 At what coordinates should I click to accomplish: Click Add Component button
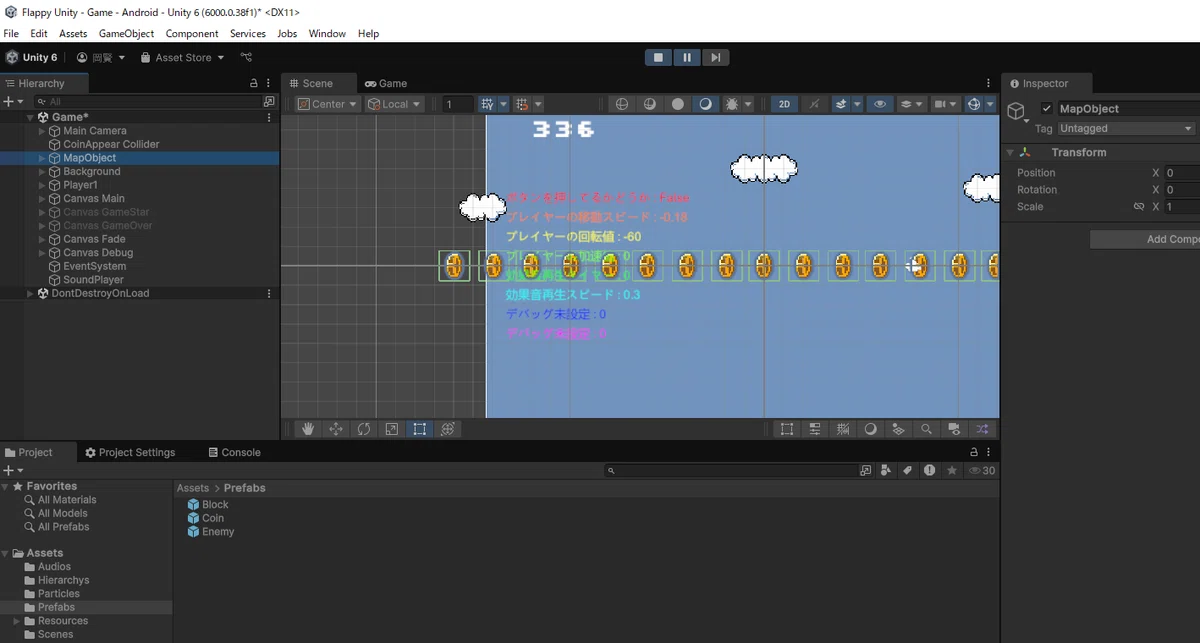1145,240
